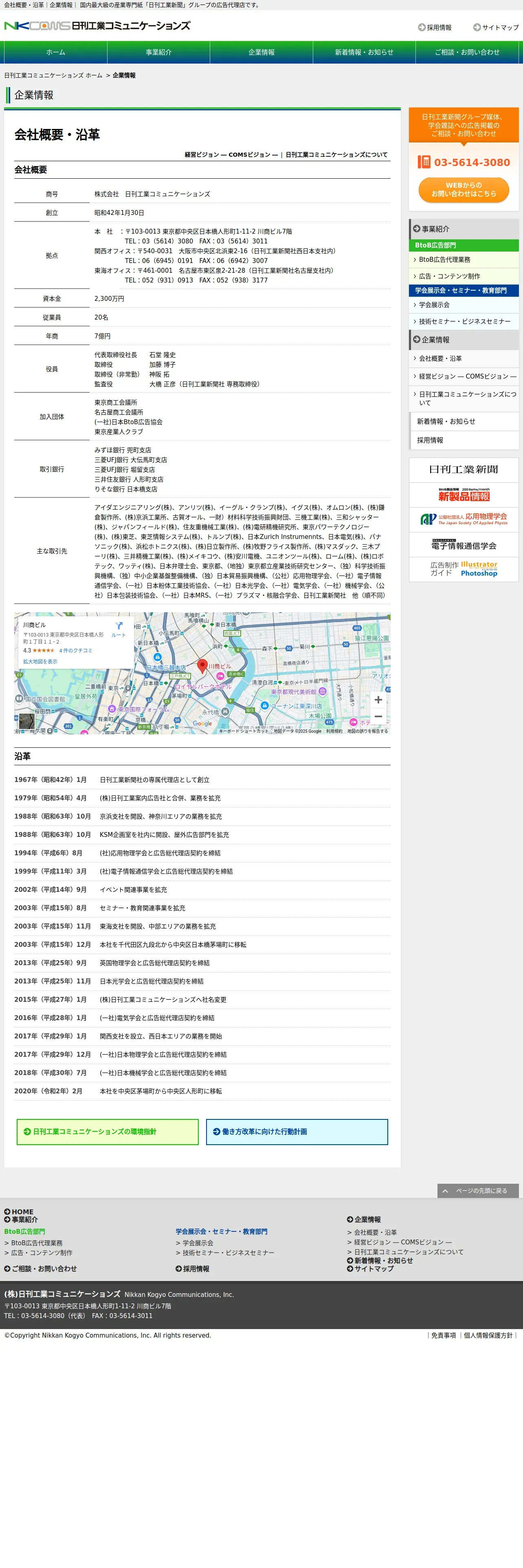Click the 新製品情報 banner
Screen dimensions: 523x1568
464,495
